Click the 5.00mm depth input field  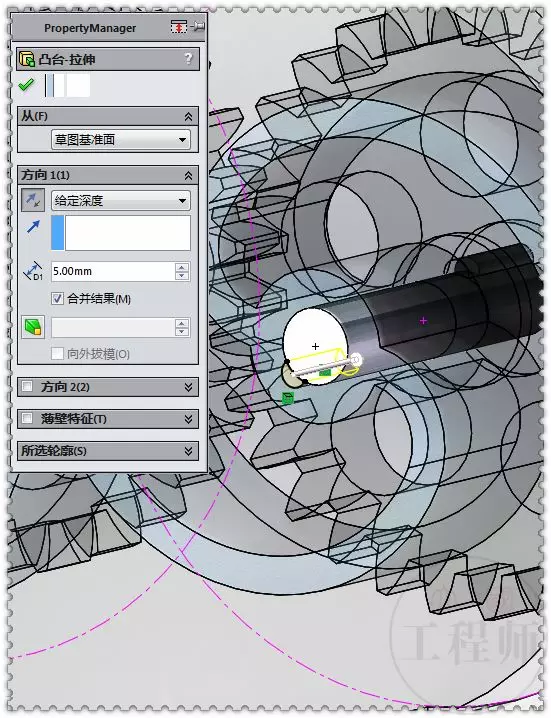pyautogui.click(x=113, y=271)
